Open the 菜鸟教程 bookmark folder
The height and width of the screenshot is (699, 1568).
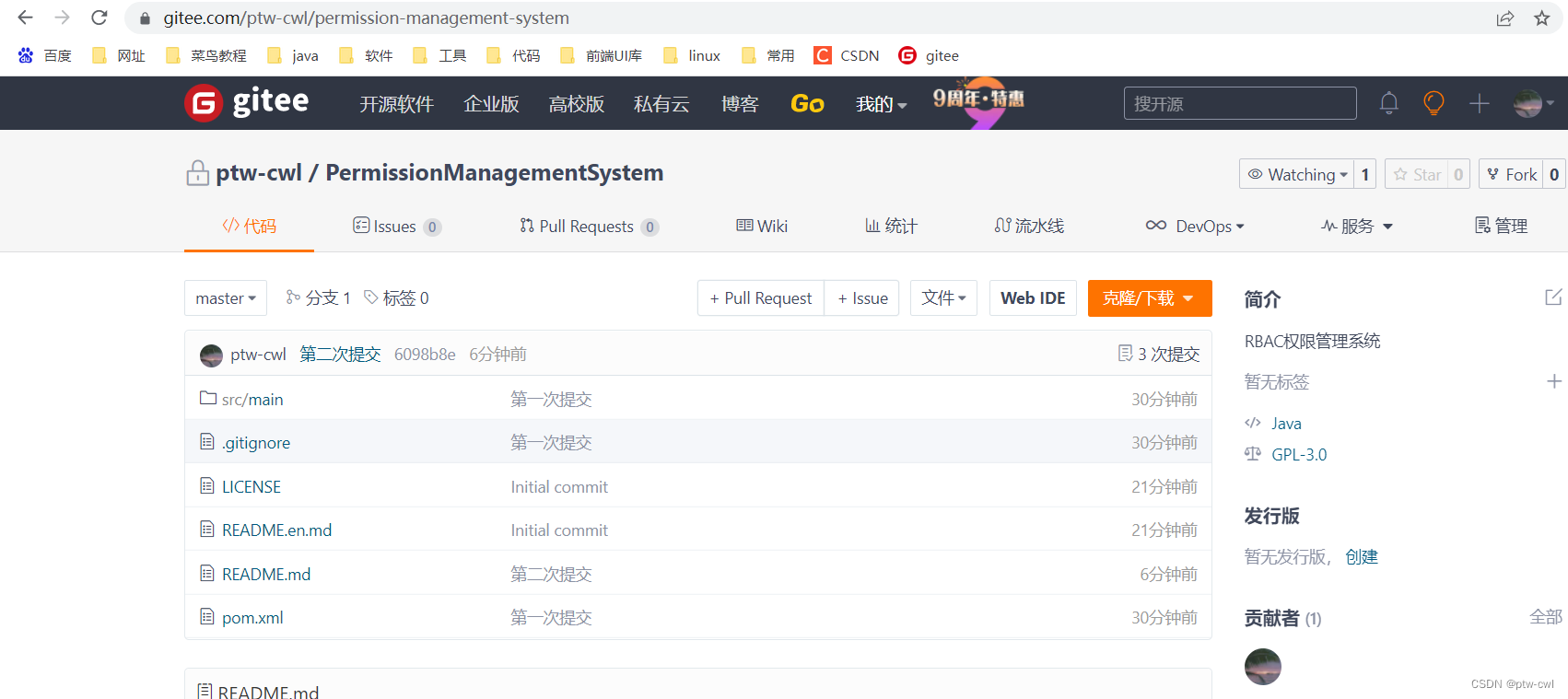[206, 55]
